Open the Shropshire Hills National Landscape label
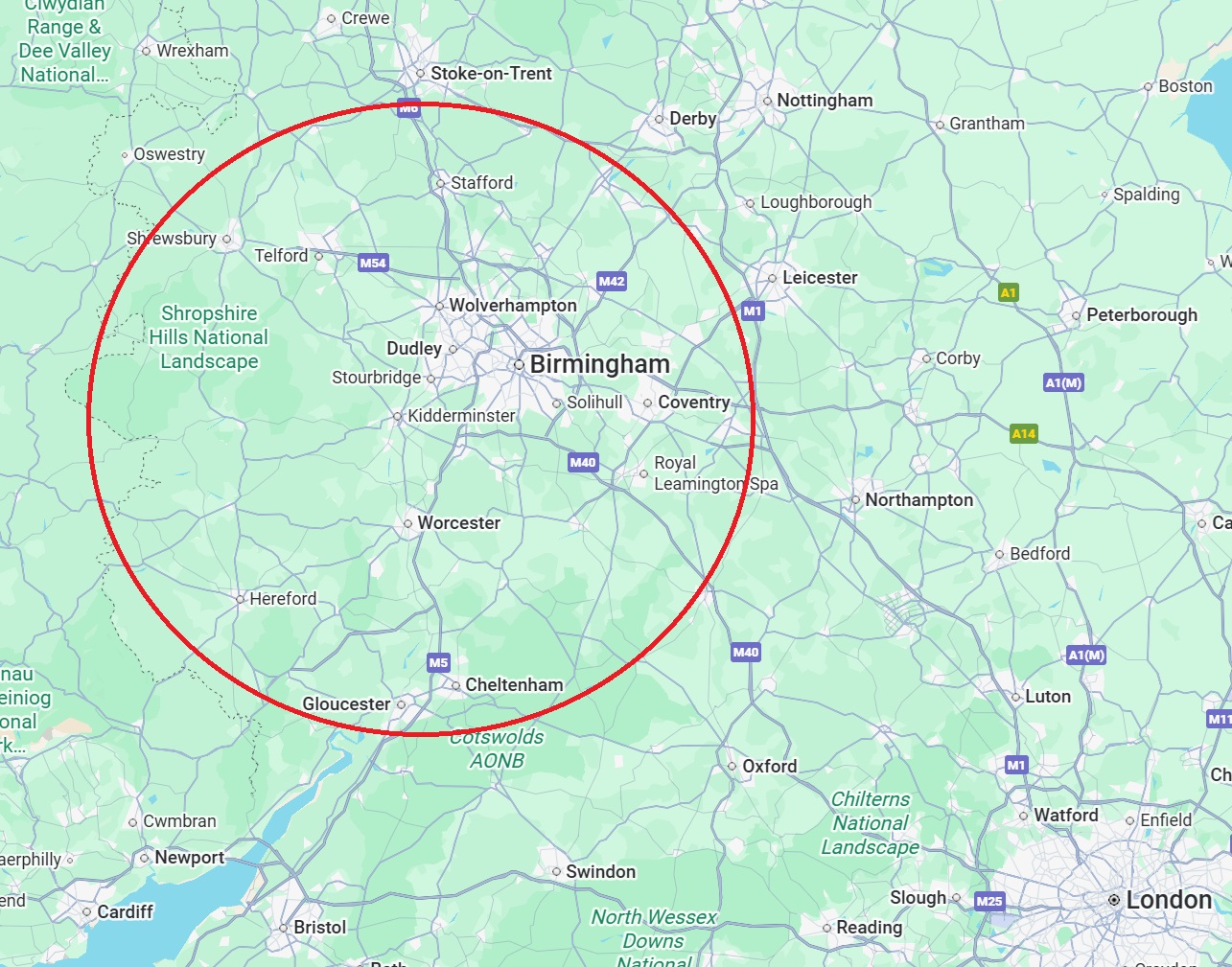Image resolution: width=1232 pixels, height=967 pixels. click(x=209, y=337)
